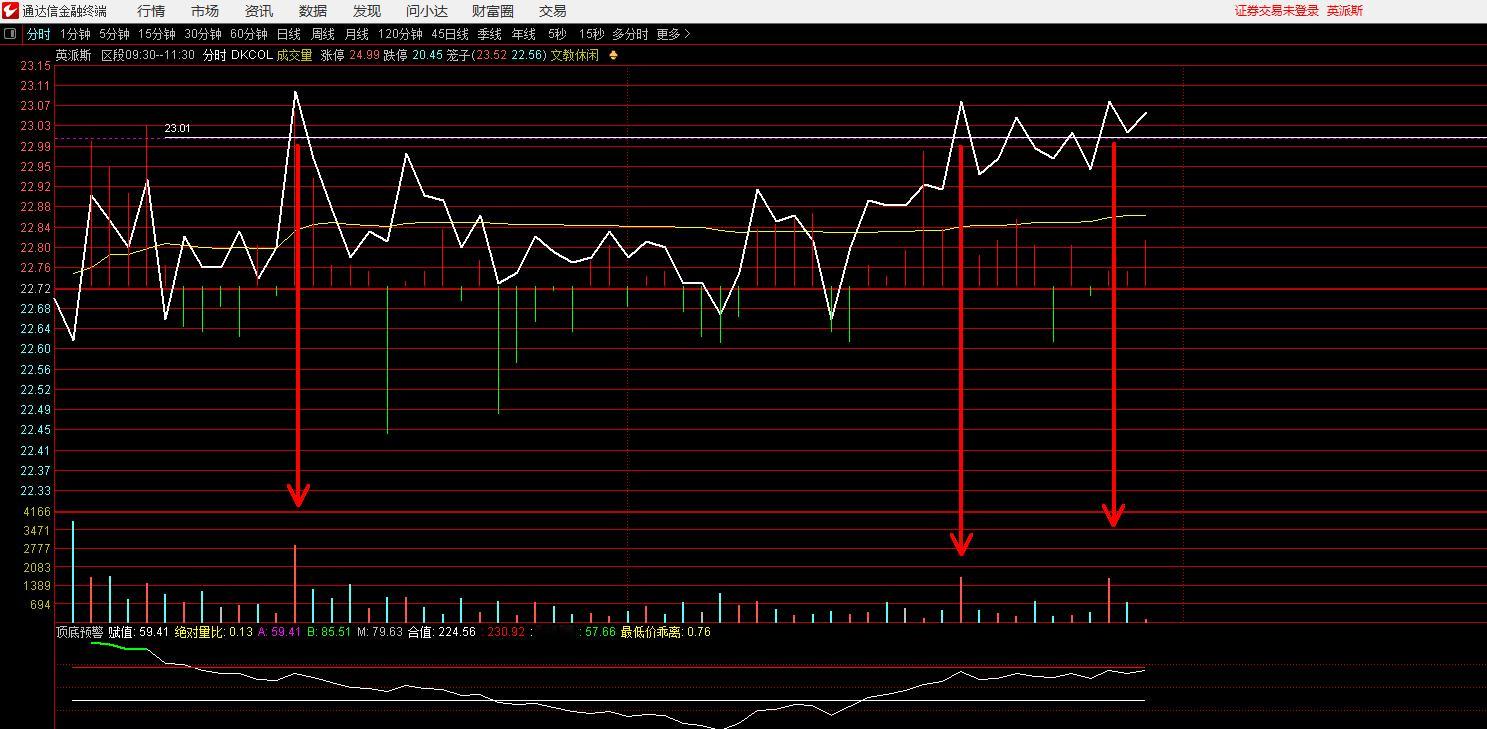Switch to the 年线 yearly chart
This screenshot has width=1487, height=729.
(x=524, y=34)
